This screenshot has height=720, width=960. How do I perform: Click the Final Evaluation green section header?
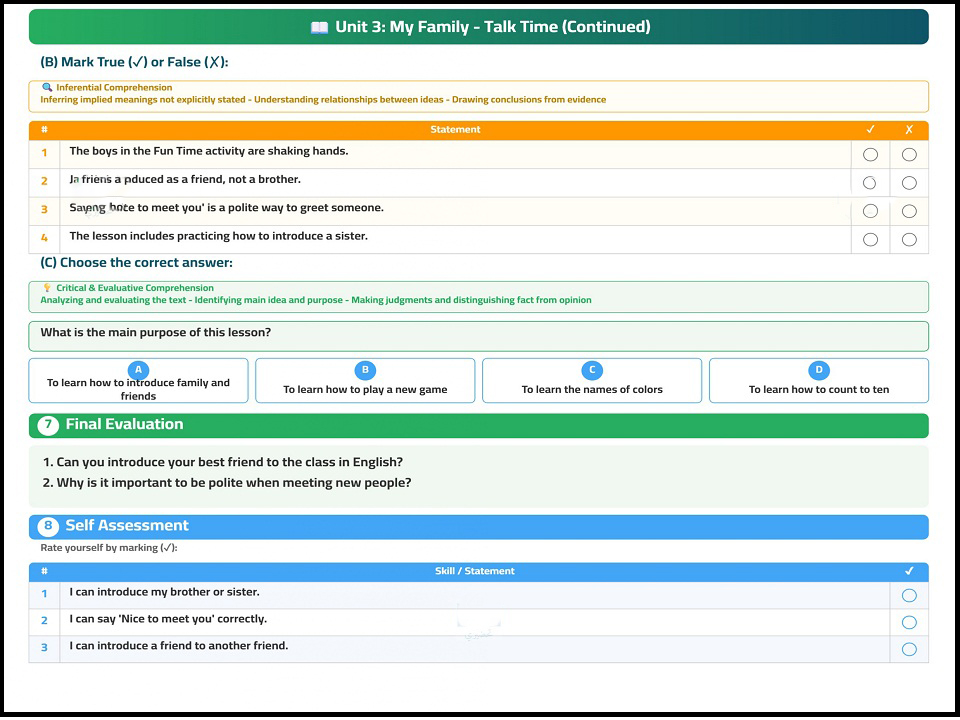click(479, 426)
